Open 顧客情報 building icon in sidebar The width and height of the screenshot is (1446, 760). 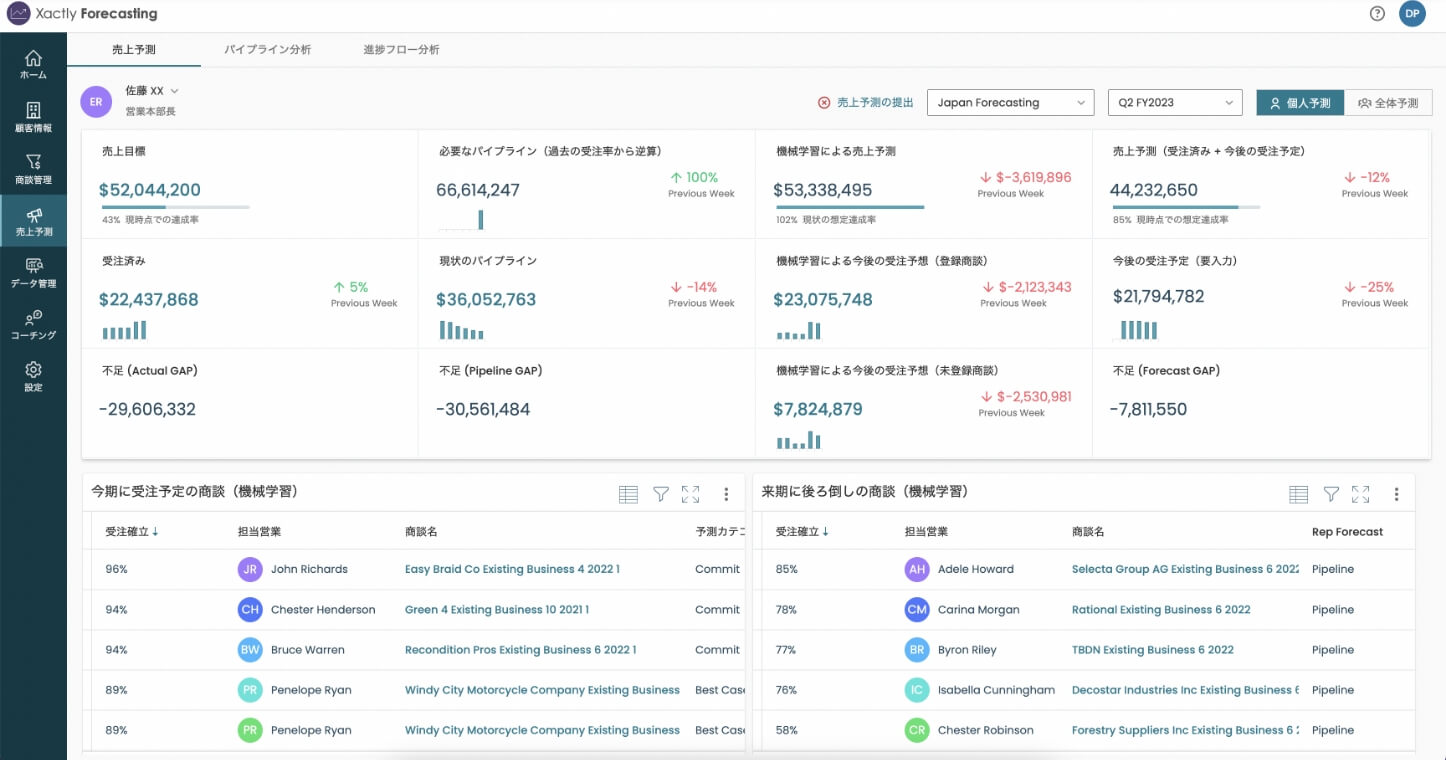click(x=33, y=117)
